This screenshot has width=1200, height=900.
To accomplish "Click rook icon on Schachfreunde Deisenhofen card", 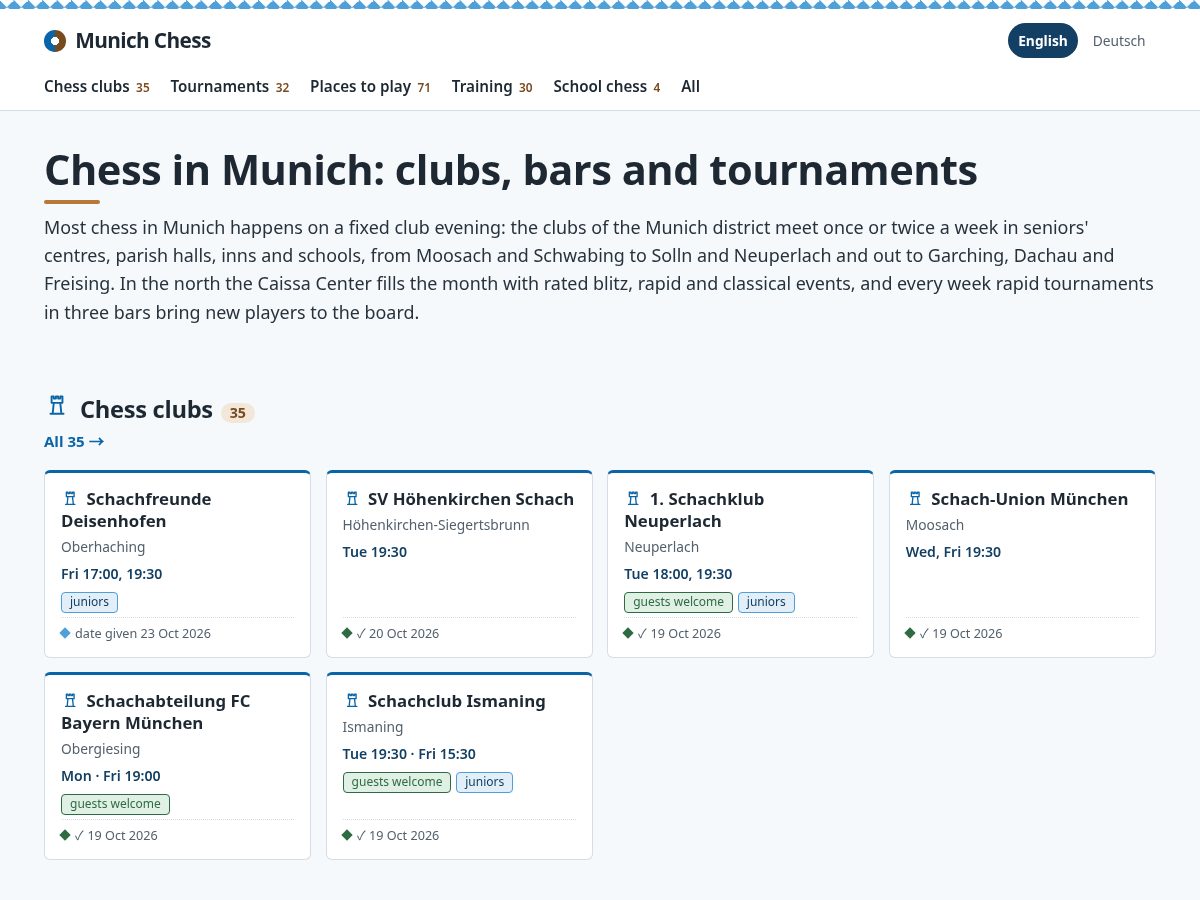I will pos(70,498).
